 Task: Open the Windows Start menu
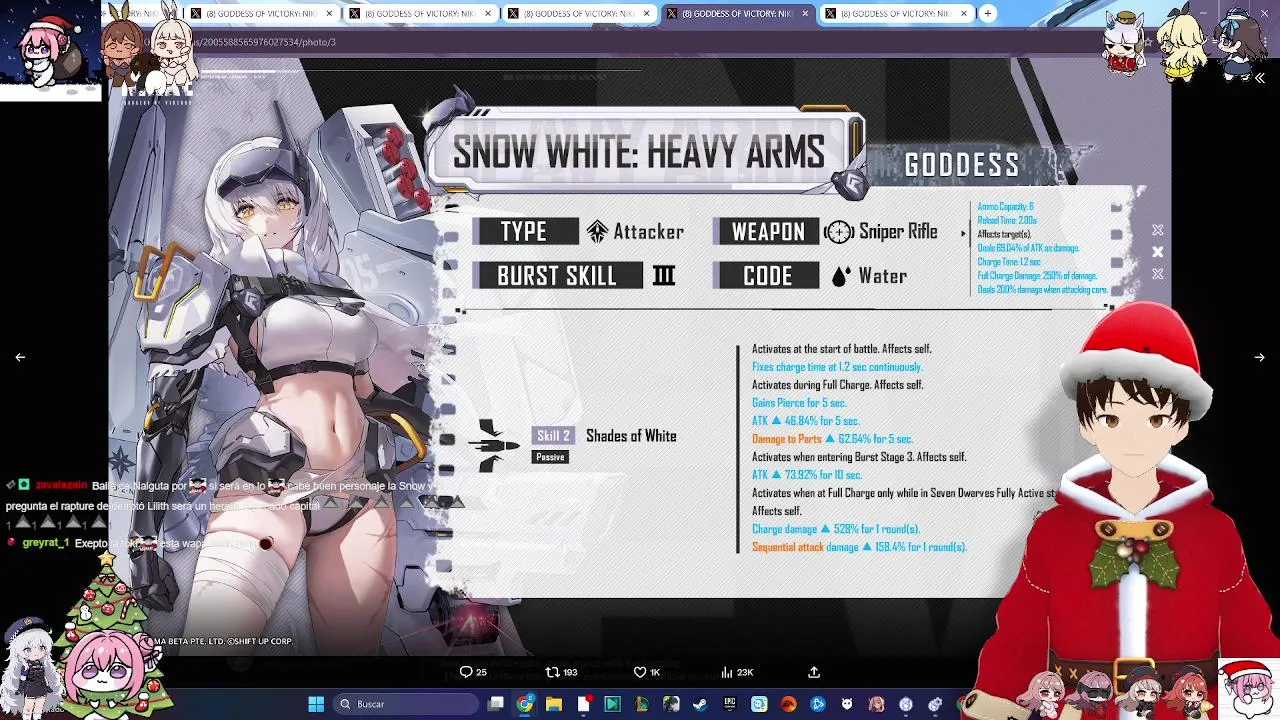(316, 704)
